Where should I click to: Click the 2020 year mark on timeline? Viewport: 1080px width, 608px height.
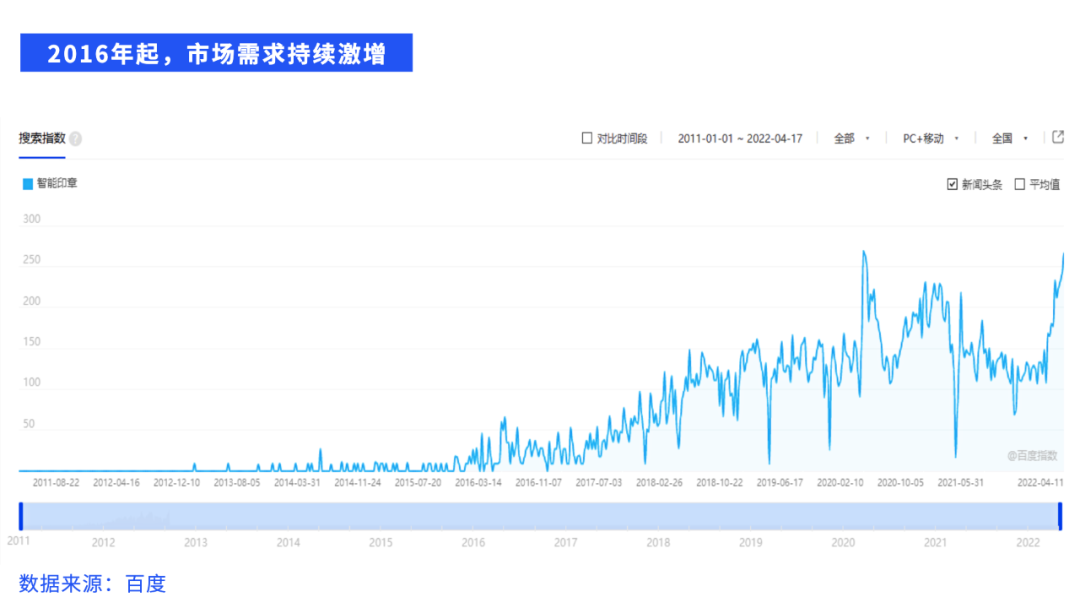[x=843, y=543]
